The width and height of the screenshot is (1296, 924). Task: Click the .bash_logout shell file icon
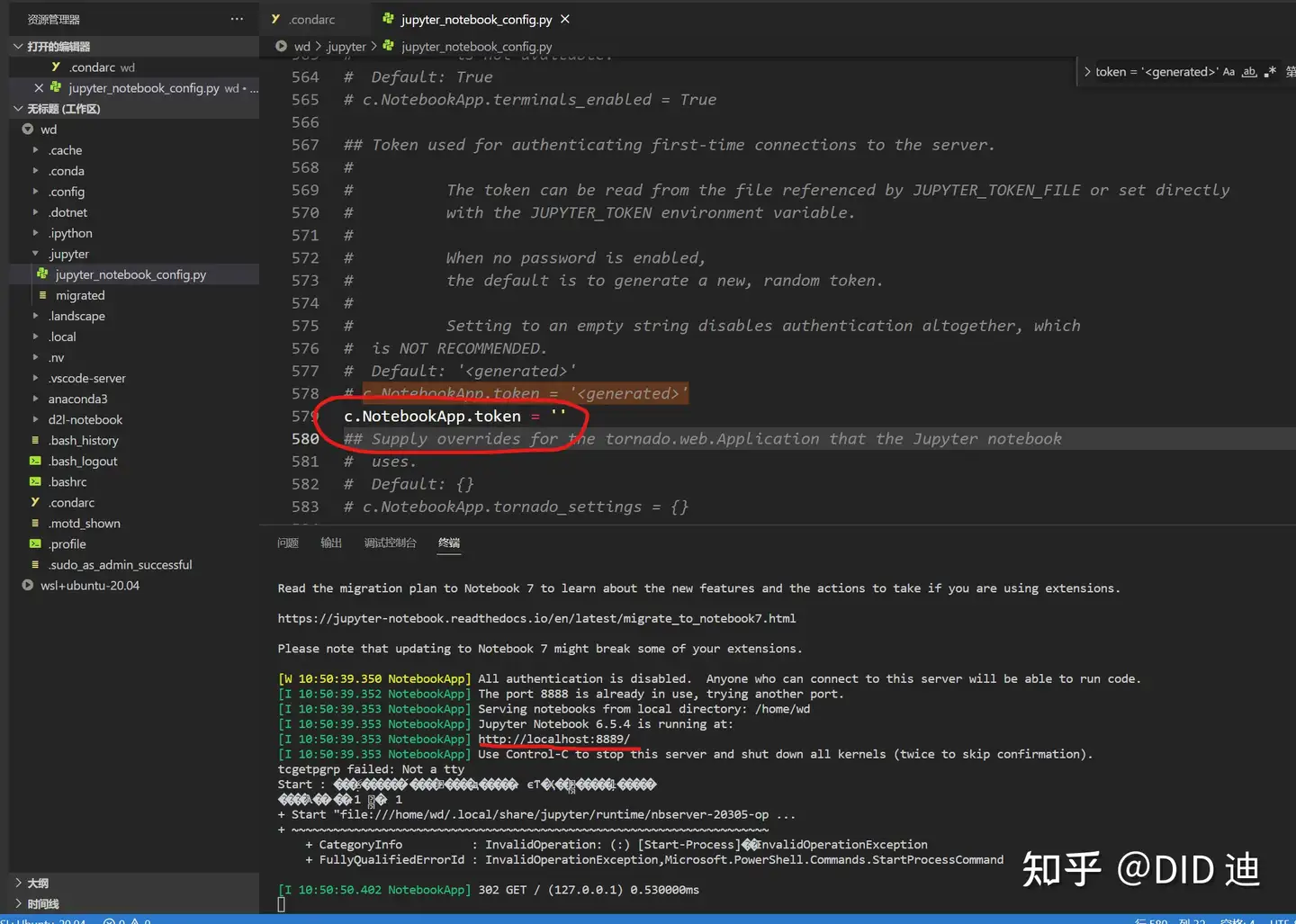(35, 461)
